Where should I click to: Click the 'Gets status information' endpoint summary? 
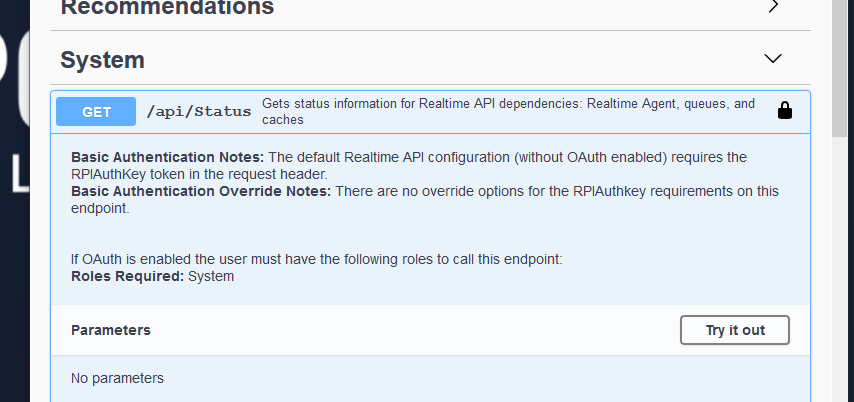[508, 111]
